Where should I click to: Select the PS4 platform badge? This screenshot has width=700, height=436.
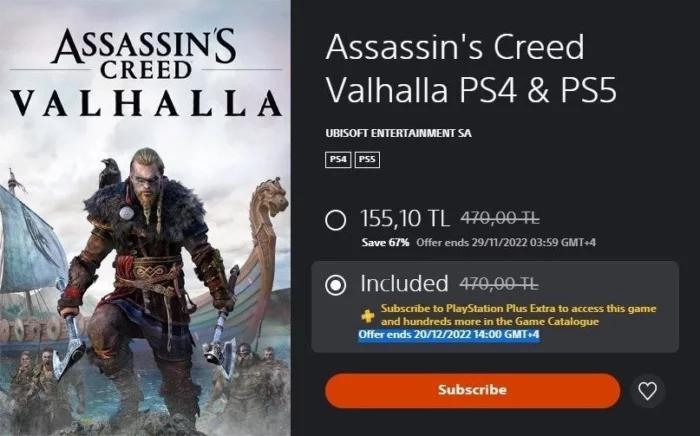click(338, 160)
